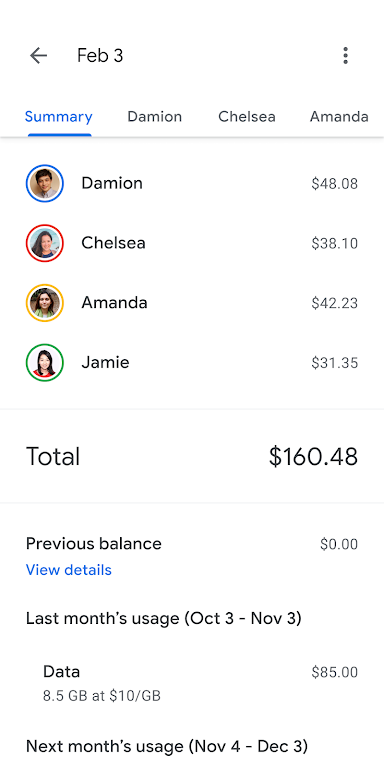The image size is (384, 768).
Task: Tap Damion's profile avatar
Action: (x=45, y=183)
